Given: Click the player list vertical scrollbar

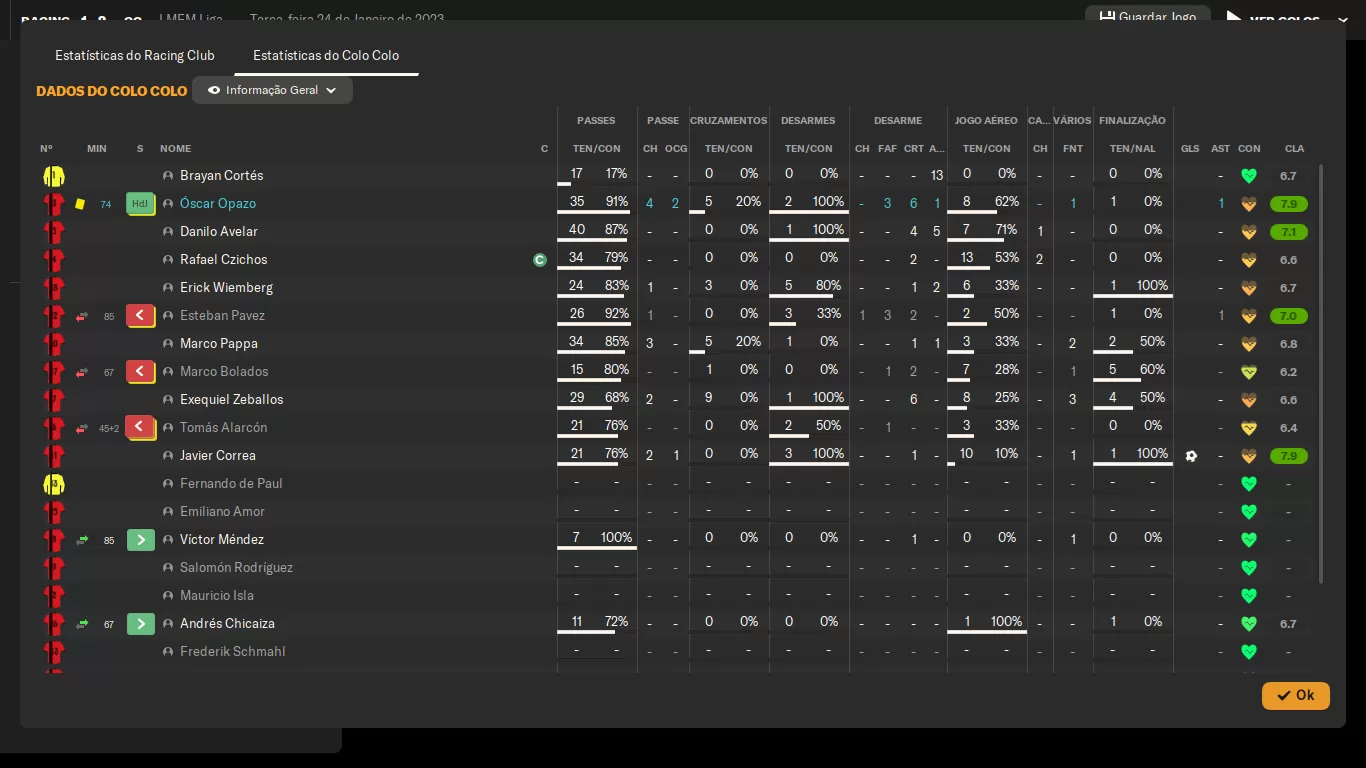Looking at the screenshot, I should coord(1321,374).
